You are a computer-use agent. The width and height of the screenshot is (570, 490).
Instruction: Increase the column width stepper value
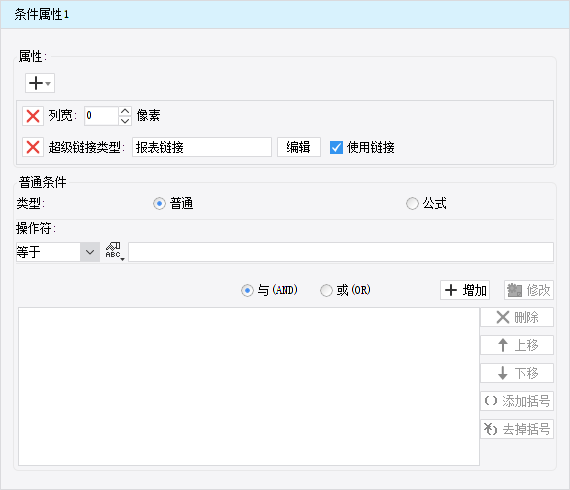pos(125,111)
